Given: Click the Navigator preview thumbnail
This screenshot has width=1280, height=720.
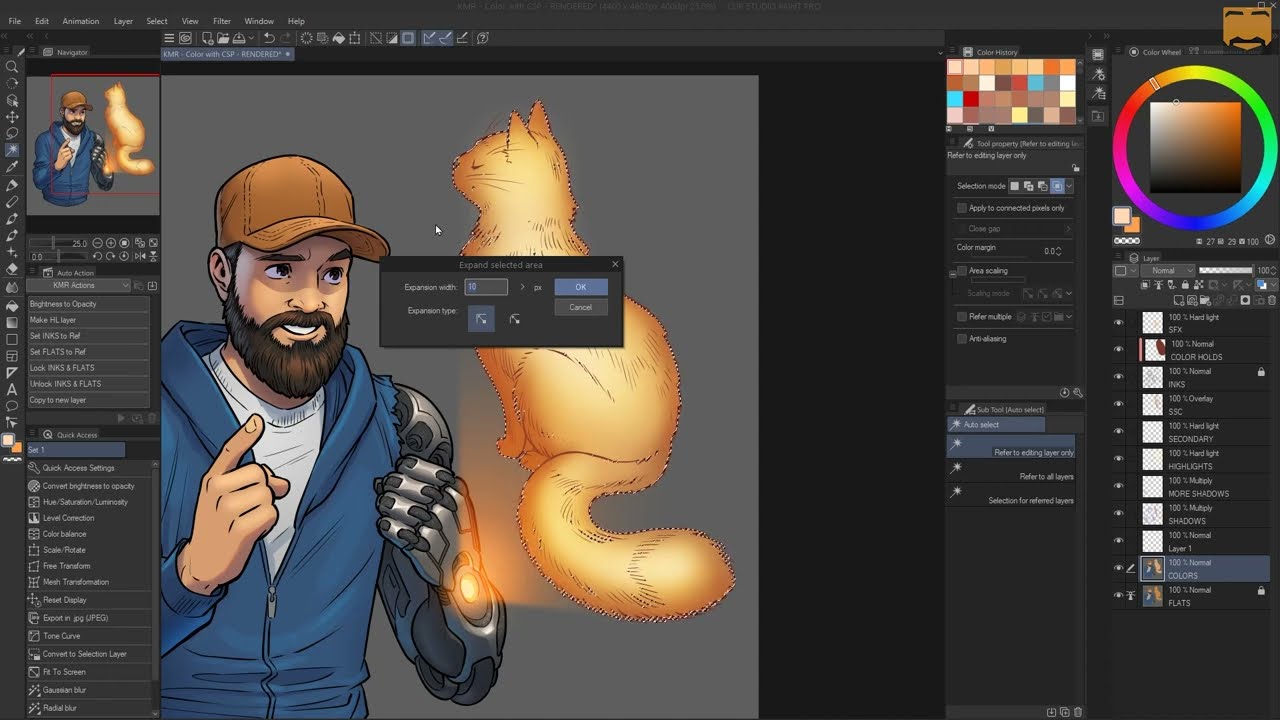Looking at the screenshot, I should coord(93,145).
